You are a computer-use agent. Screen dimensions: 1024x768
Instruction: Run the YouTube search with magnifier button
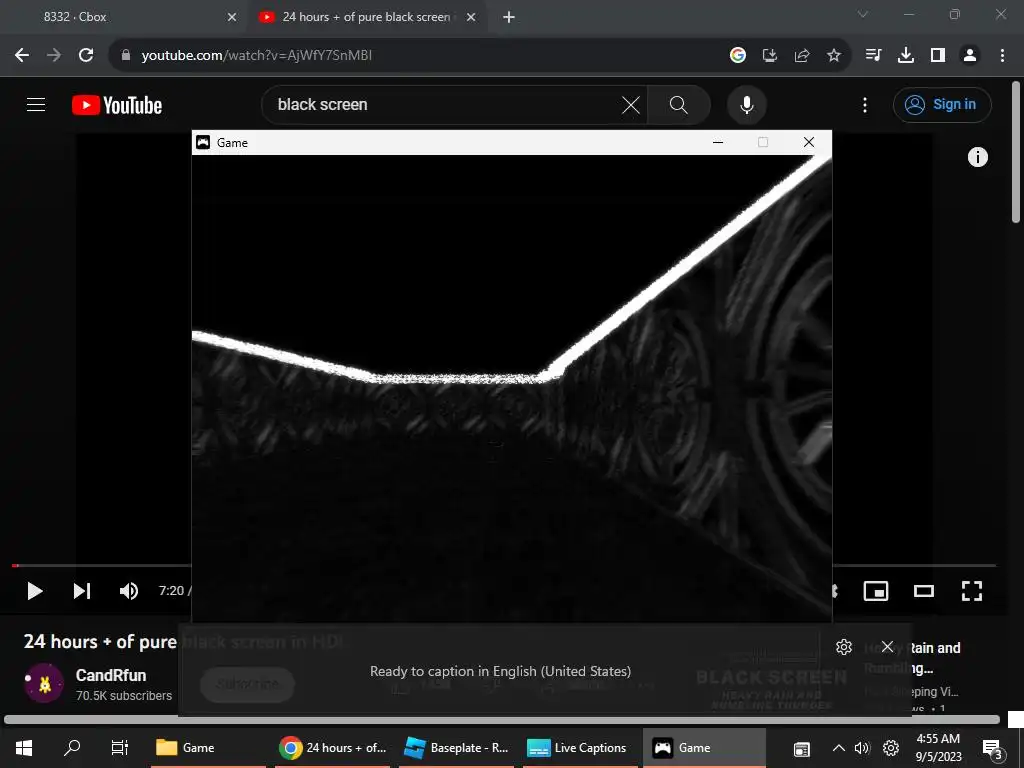[x=679, y=104]
